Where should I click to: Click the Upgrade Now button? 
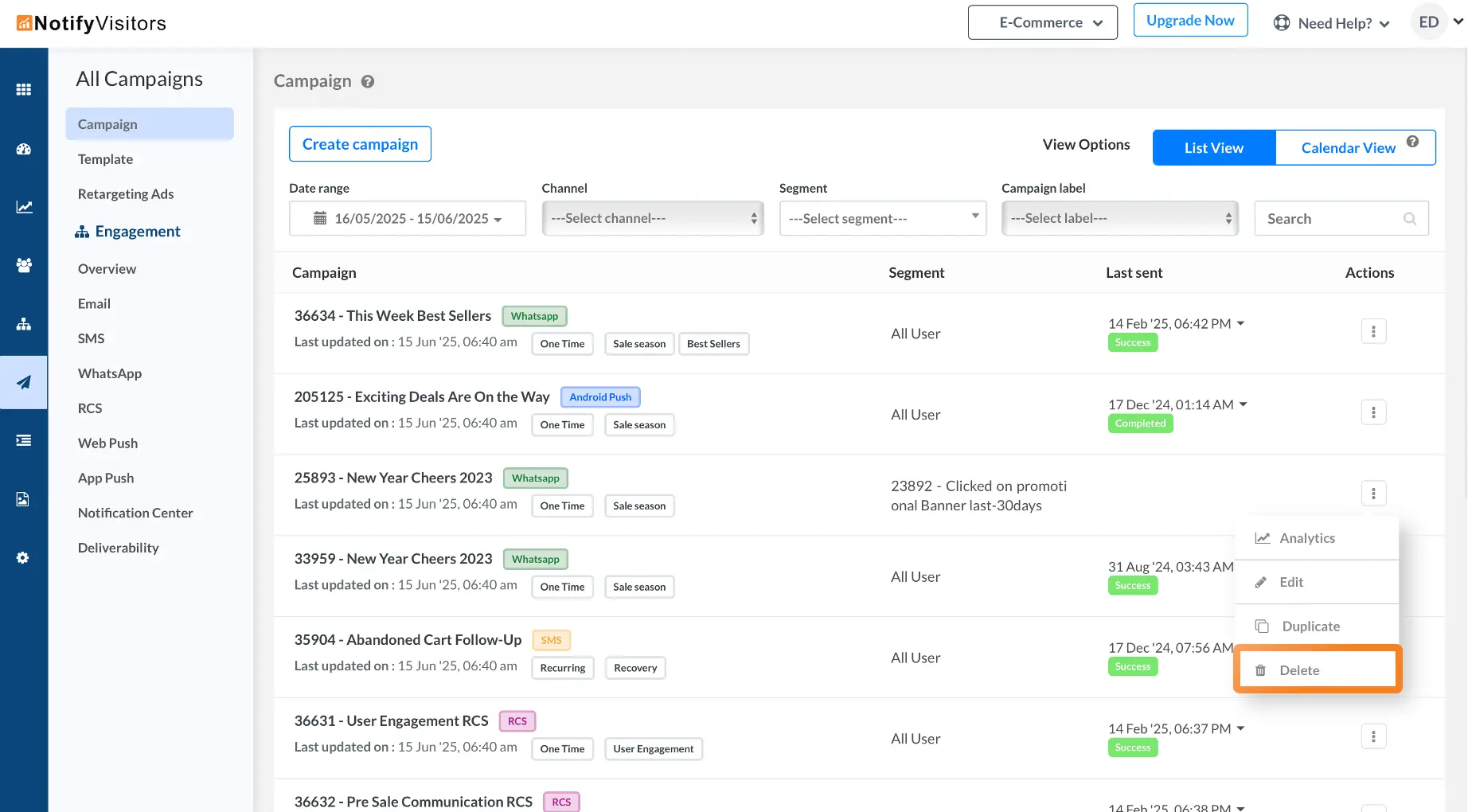click(1189, 21)
